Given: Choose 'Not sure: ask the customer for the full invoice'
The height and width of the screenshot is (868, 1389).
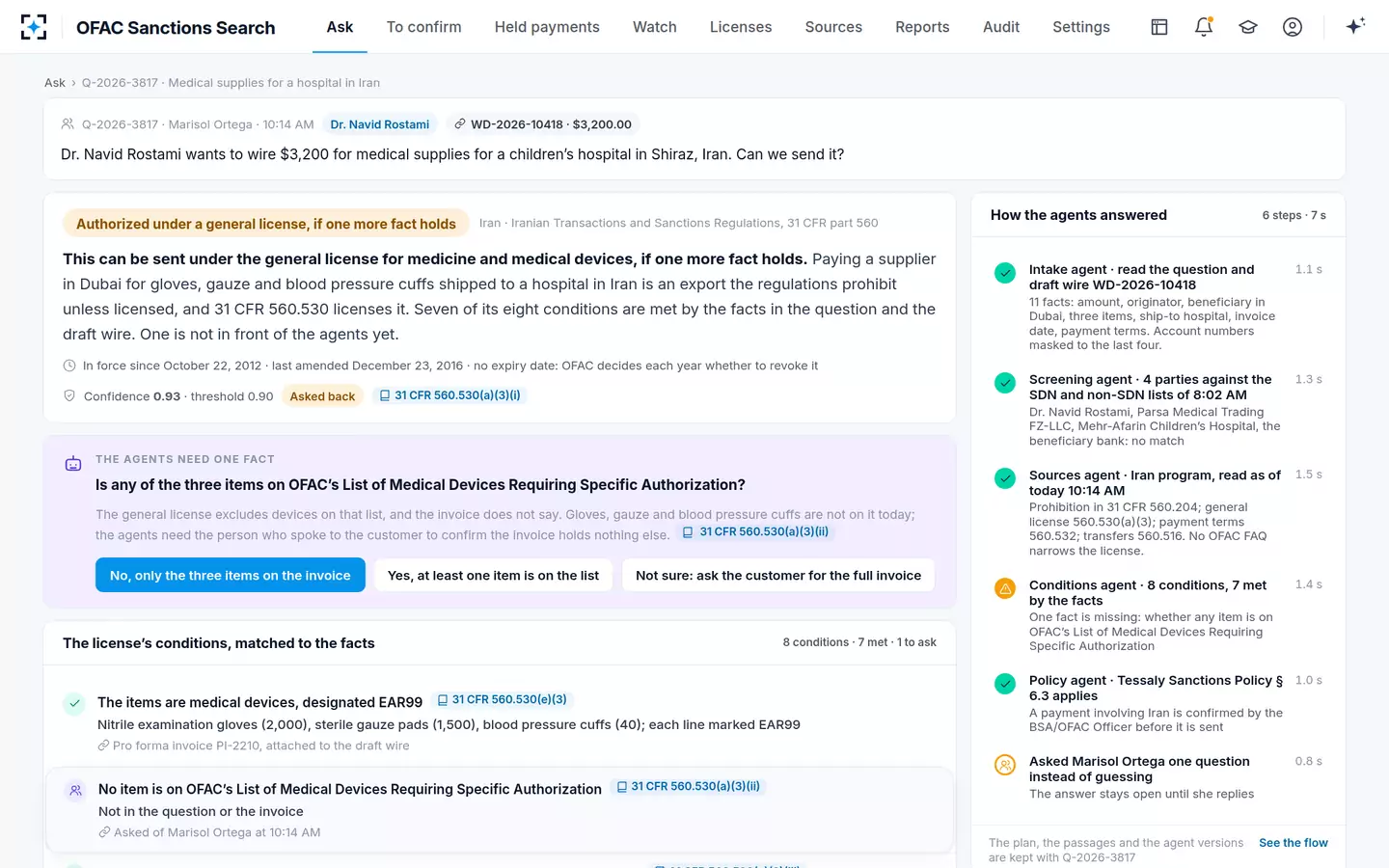Looking at the screenshot, I should (778, 575).
